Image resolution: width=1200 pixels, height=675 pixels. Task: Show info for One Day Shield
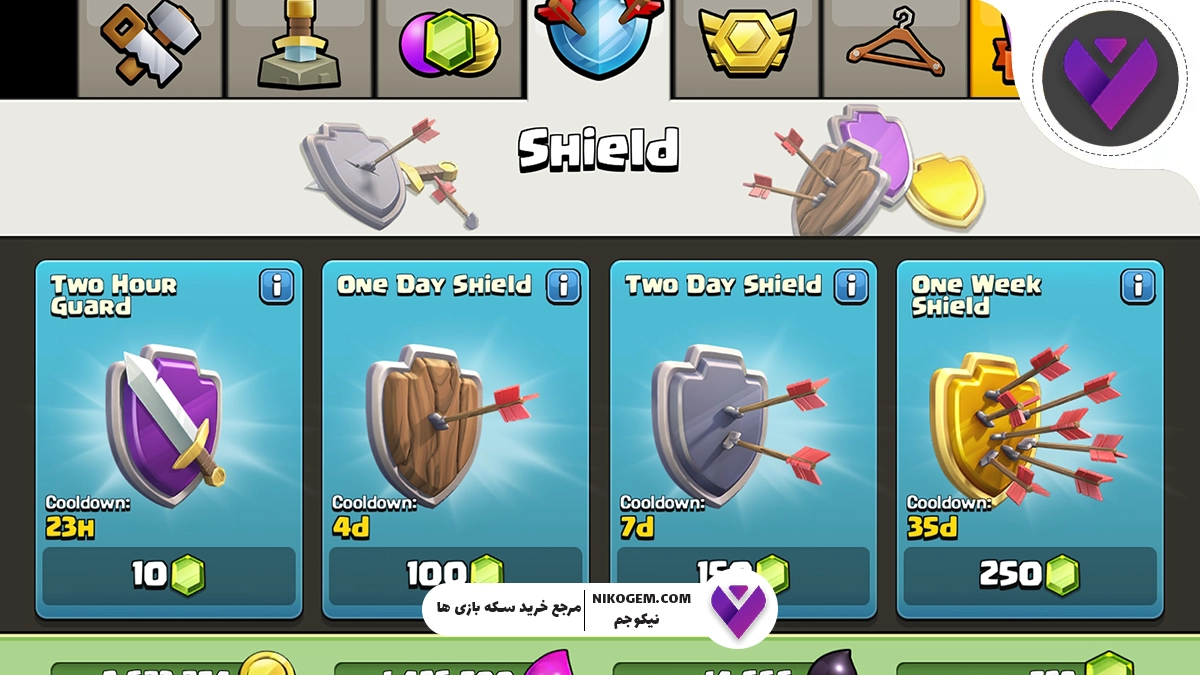tap(564, 286)
